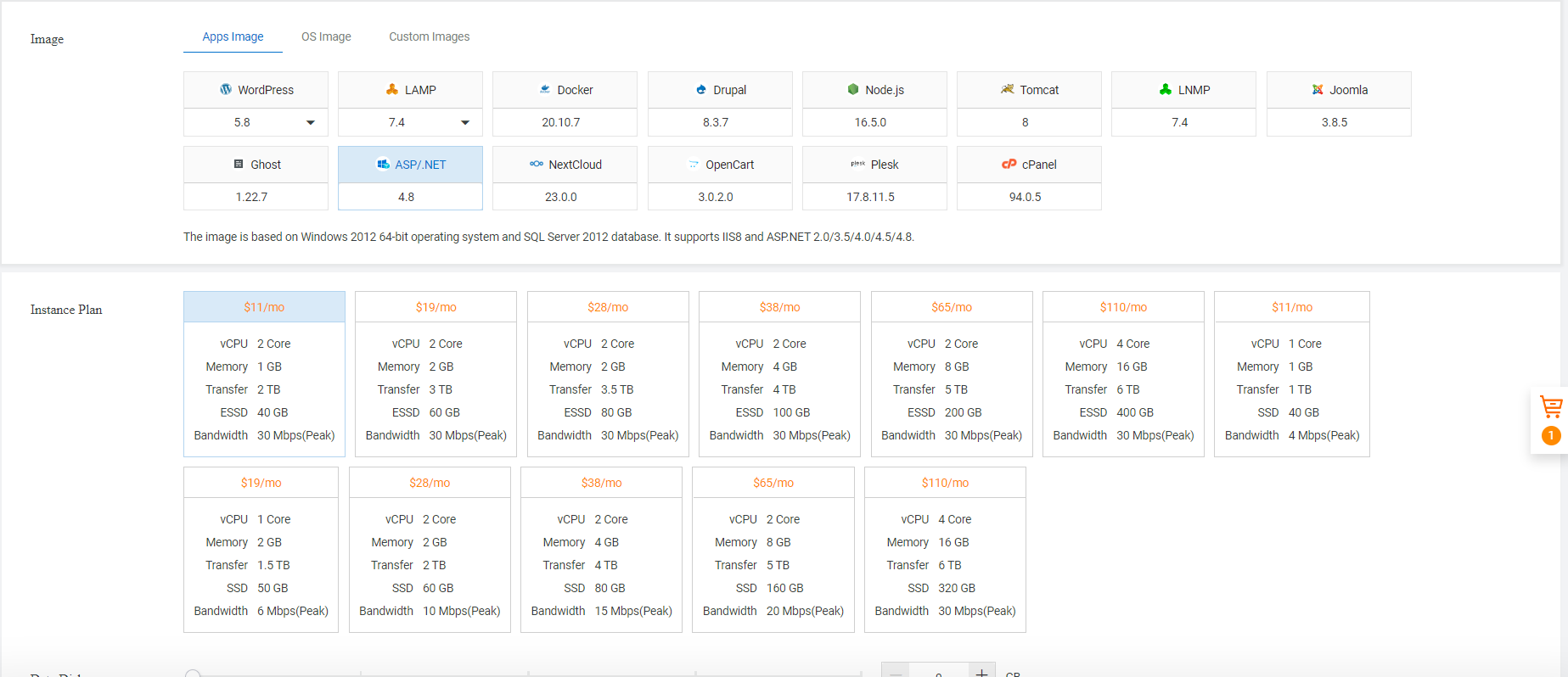Pick the $38/mo ESSD 100 GB plan
This screenshot has width=1568, height=677.
[x=779, y=374]
